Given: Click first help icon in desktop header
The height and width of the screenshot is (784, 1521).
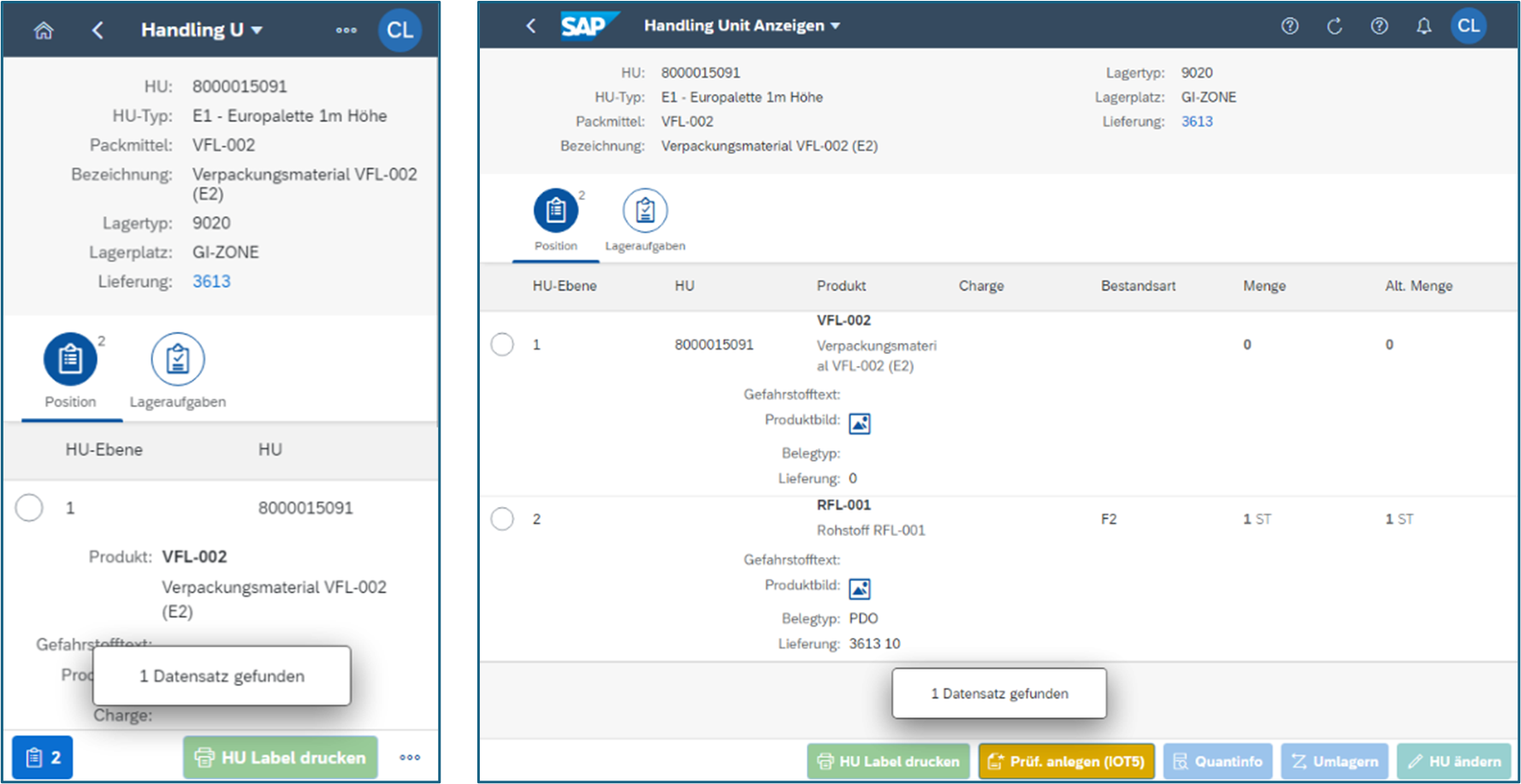Looking at the screenshot, I should click(1289, 27).
